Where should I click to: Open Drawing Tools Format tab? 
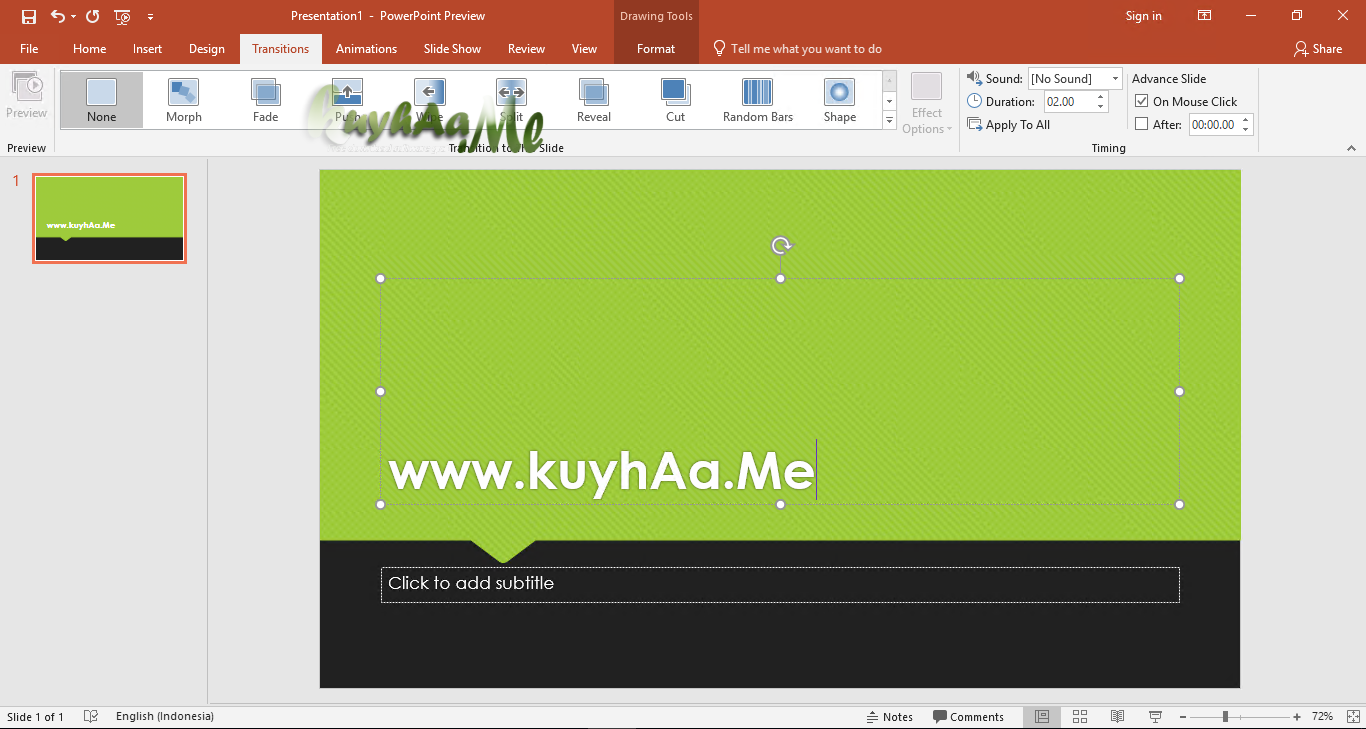pos(656,49)
